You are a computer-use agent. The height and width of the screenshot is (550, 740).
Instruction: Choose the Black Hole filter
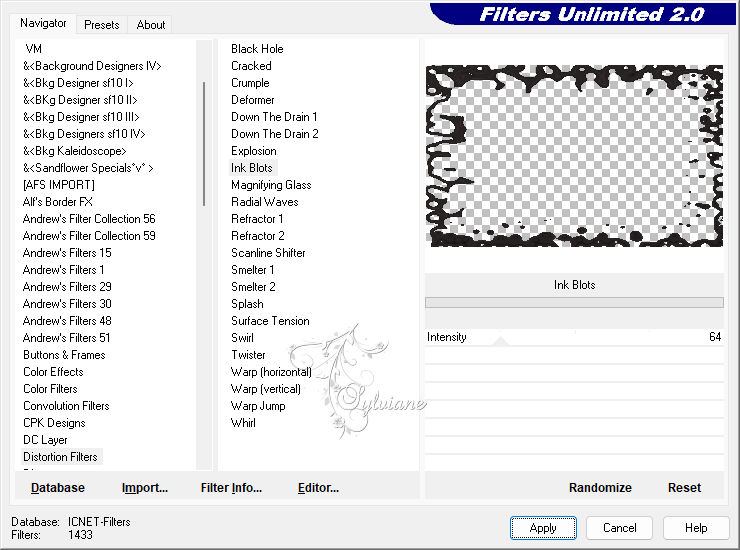257,49
